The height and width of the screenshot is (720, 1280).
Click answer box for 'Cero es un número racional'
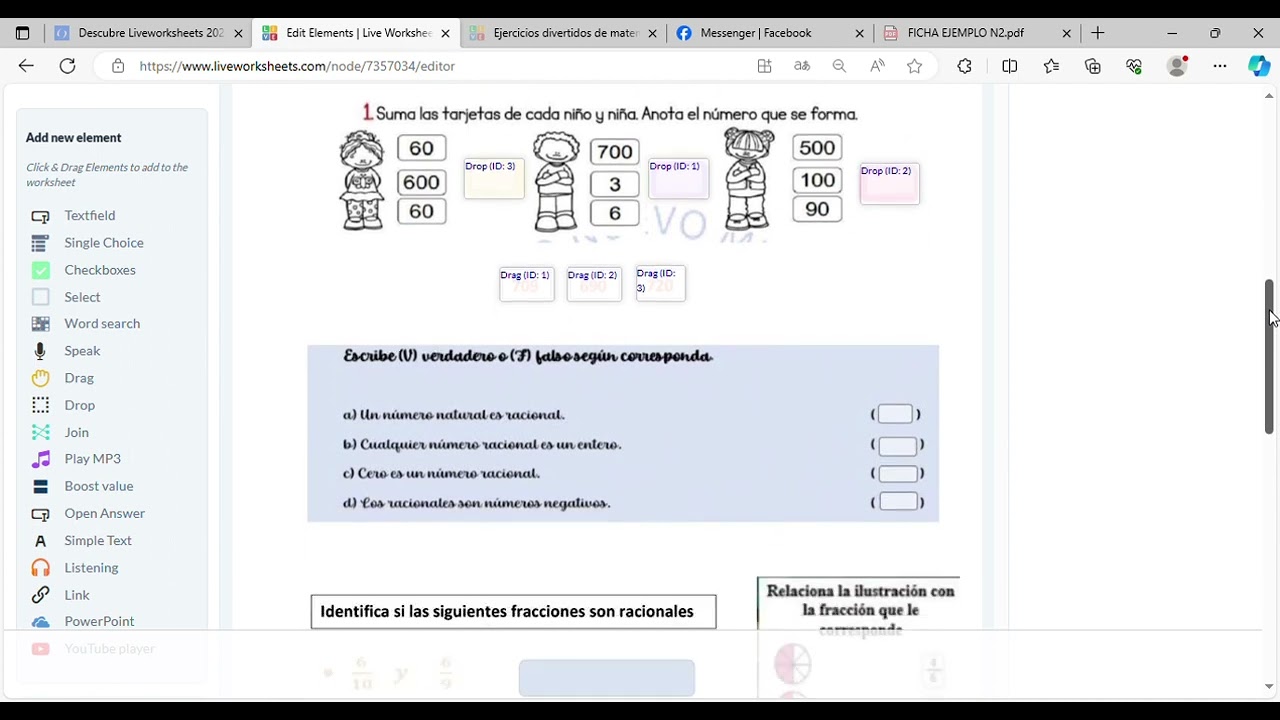(x=897, y=474)
